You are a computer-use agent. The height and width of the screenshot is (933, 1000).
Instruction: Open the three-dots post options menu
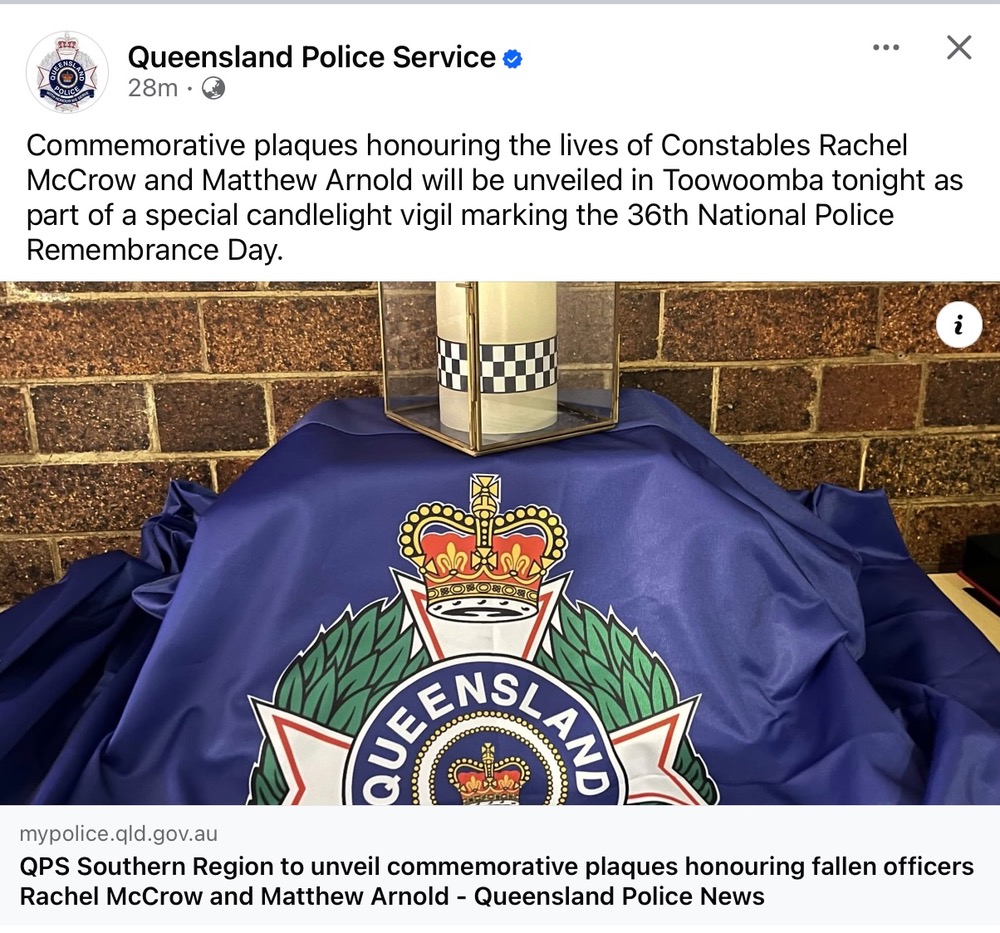(886, 47)
